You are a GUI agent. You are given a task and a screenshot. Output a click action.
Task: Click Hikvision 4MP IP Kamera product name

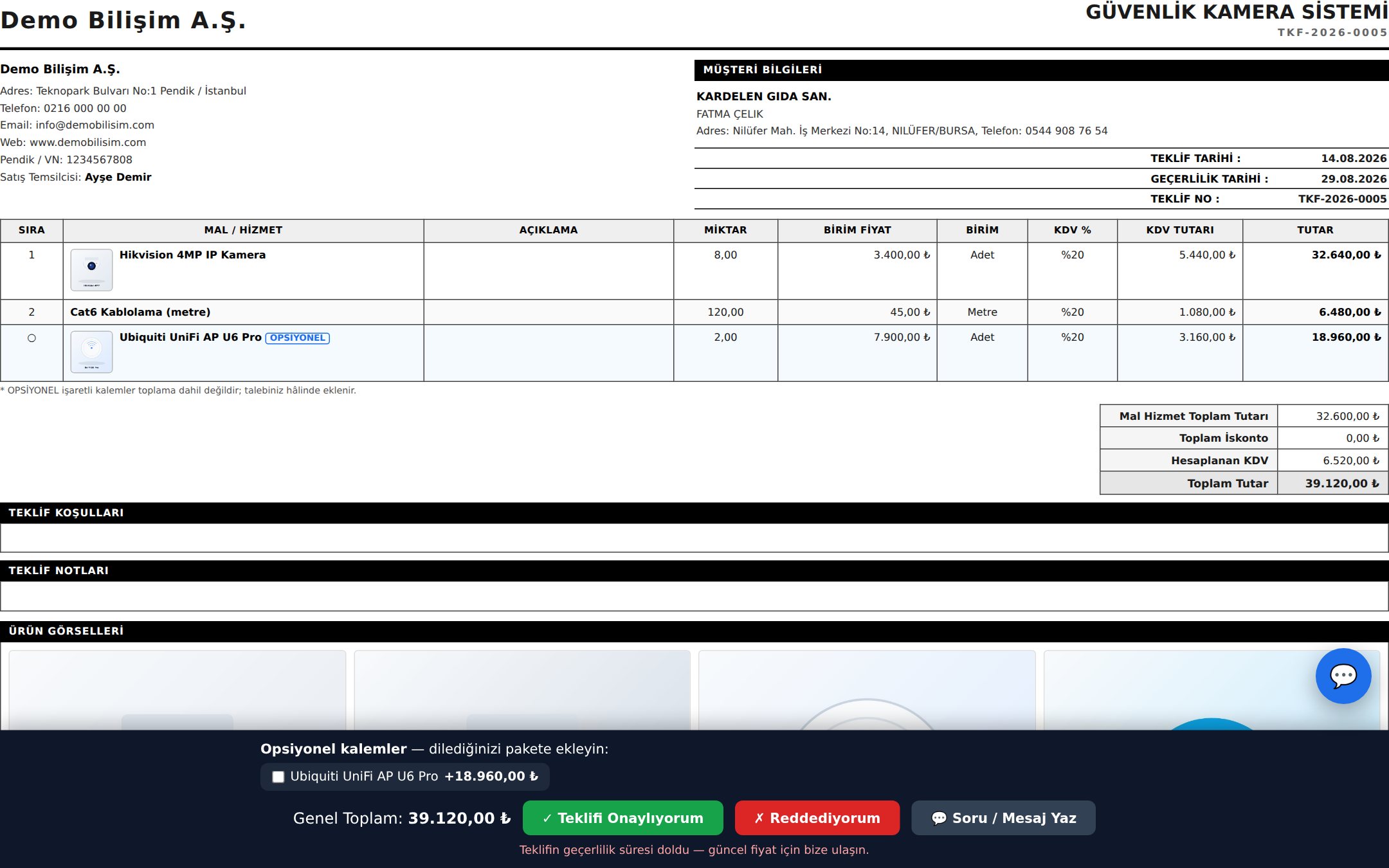[192, 255]
